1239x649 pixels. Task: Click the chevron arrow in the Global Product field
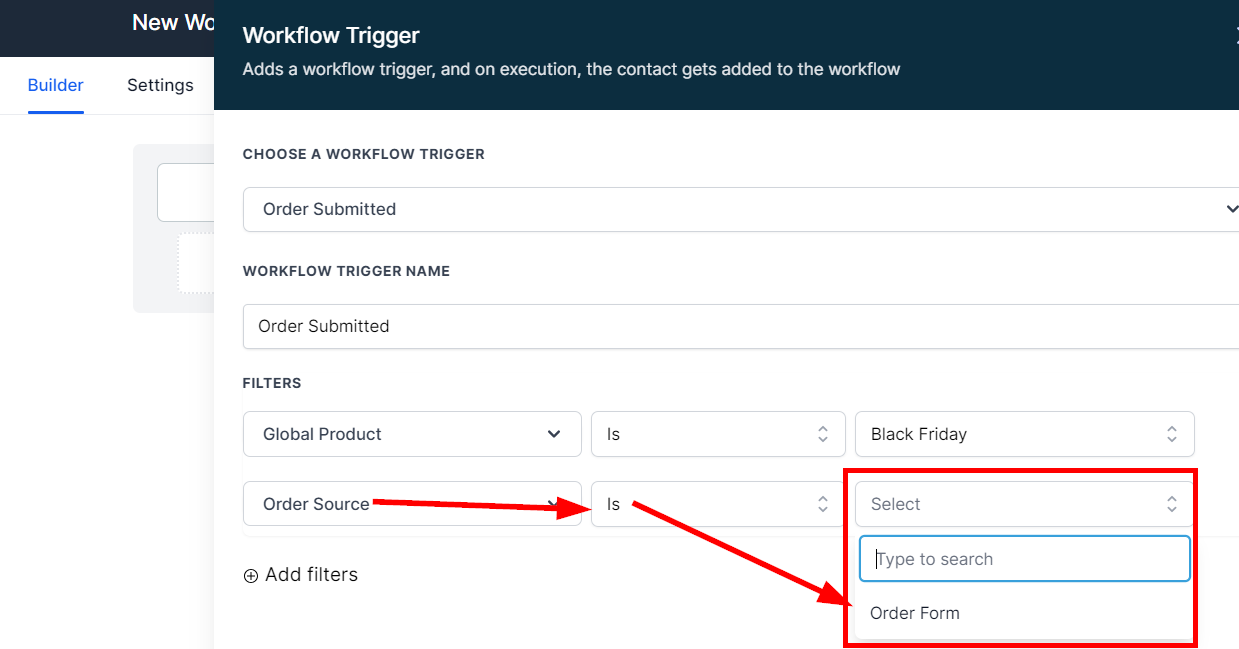(x=554, y=434)
